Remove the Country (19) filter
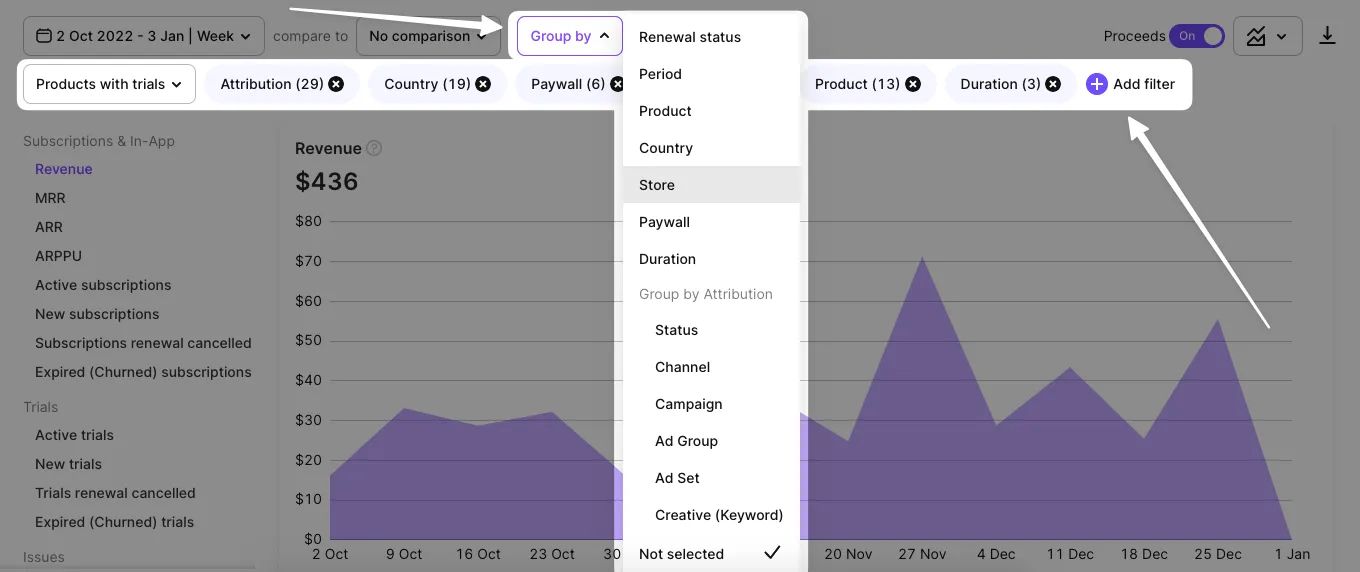The width and height of the screenshot is (1360, 572). (x=483, y=84)
